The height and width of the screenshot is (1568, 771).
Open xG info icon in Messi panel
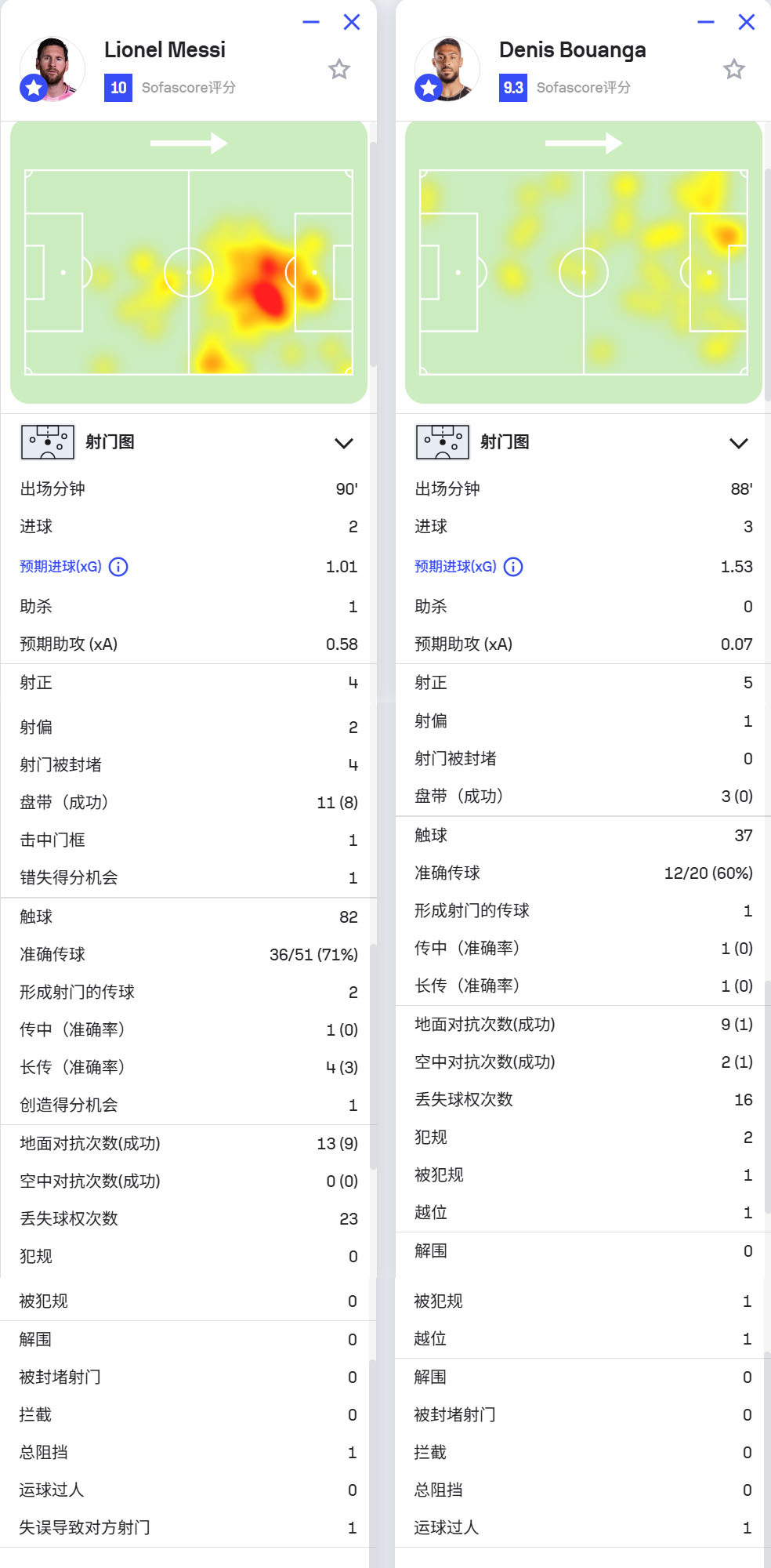(118, 566)
